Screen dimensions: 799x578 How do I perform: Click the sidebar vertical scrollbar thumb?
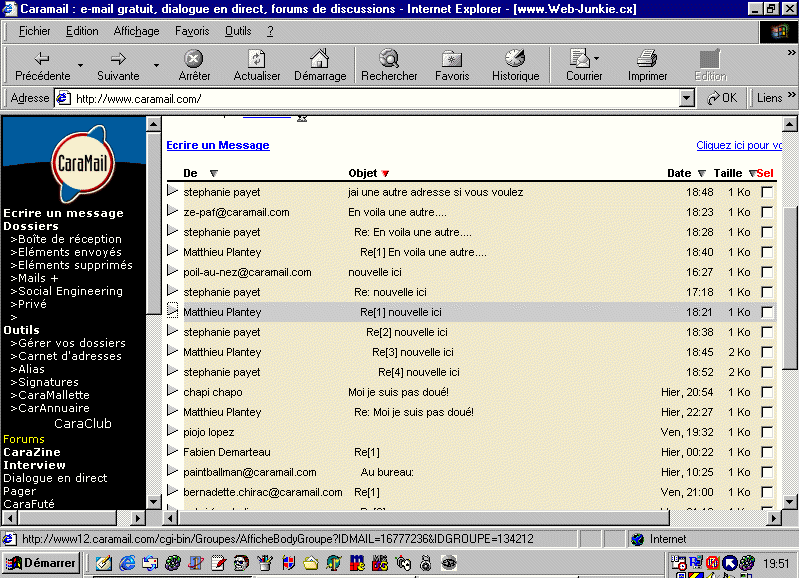154,222
